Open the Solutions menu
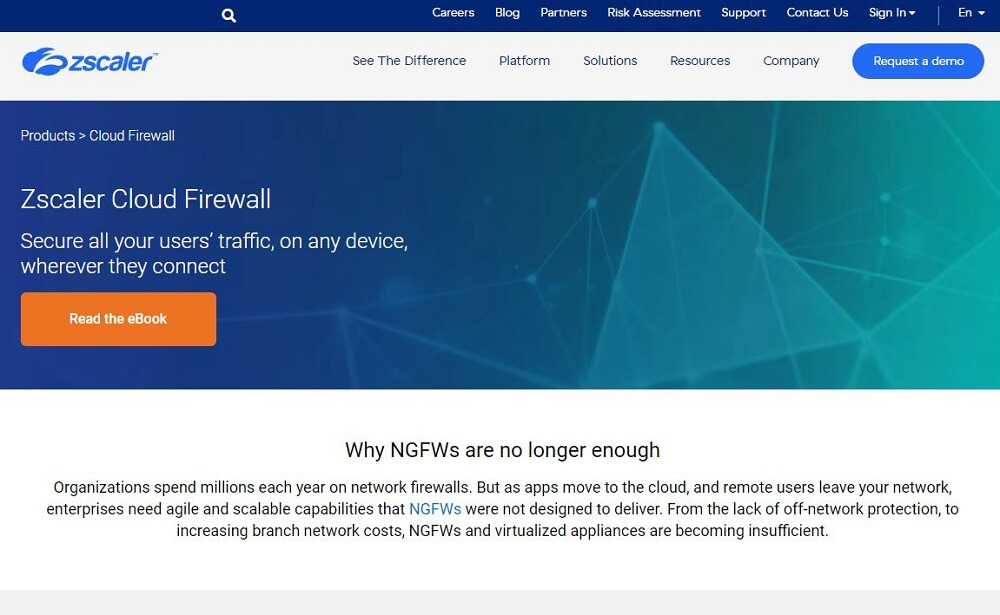This screenshot has width=1000, height=615. tap(610, 61)
